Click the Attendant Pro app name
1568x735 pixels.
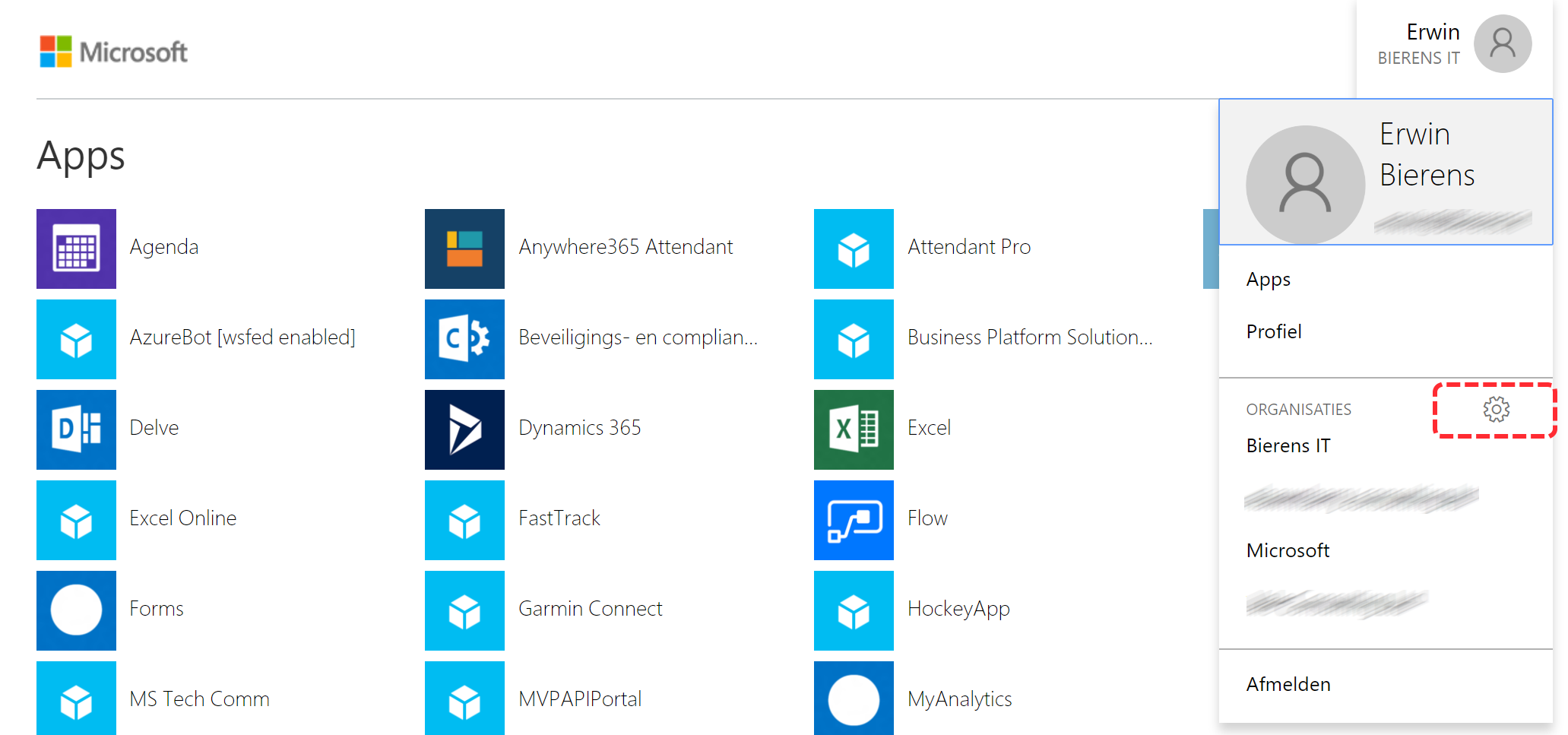969,247
